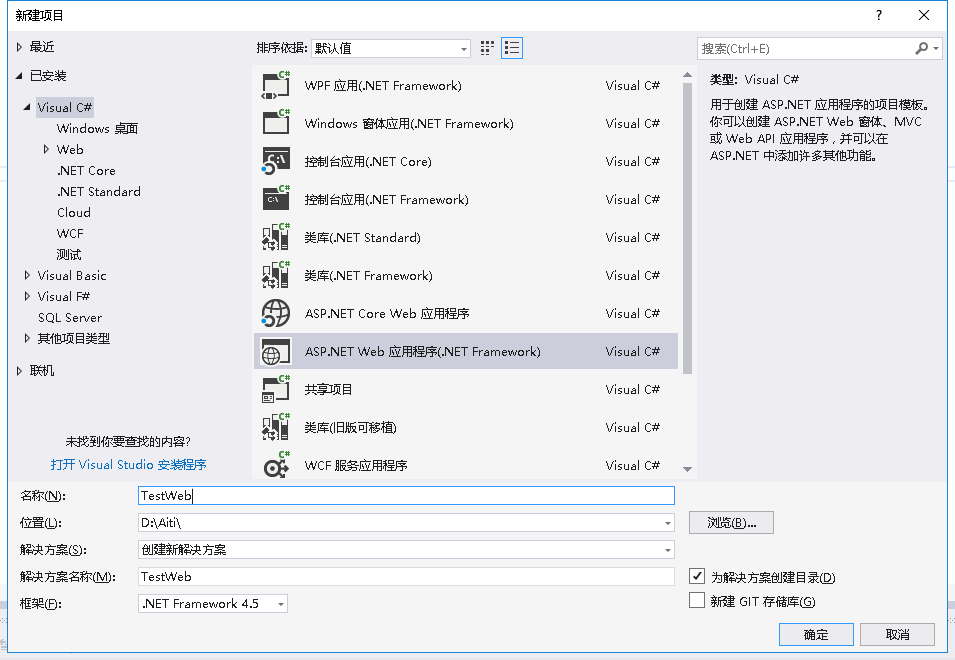This screenshot has width=955, height=660.
Task: Click the legacy portable class library icon
Action: click(x=276, y=427)
